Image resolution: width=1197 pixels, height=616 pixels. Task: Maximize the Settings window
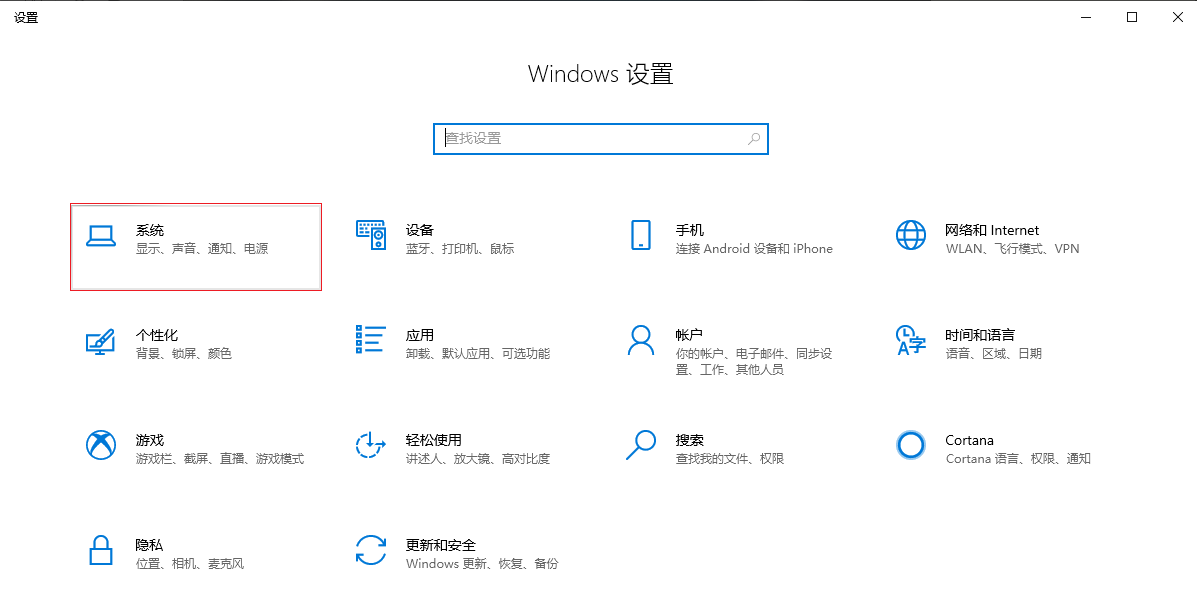(1132, 17)
